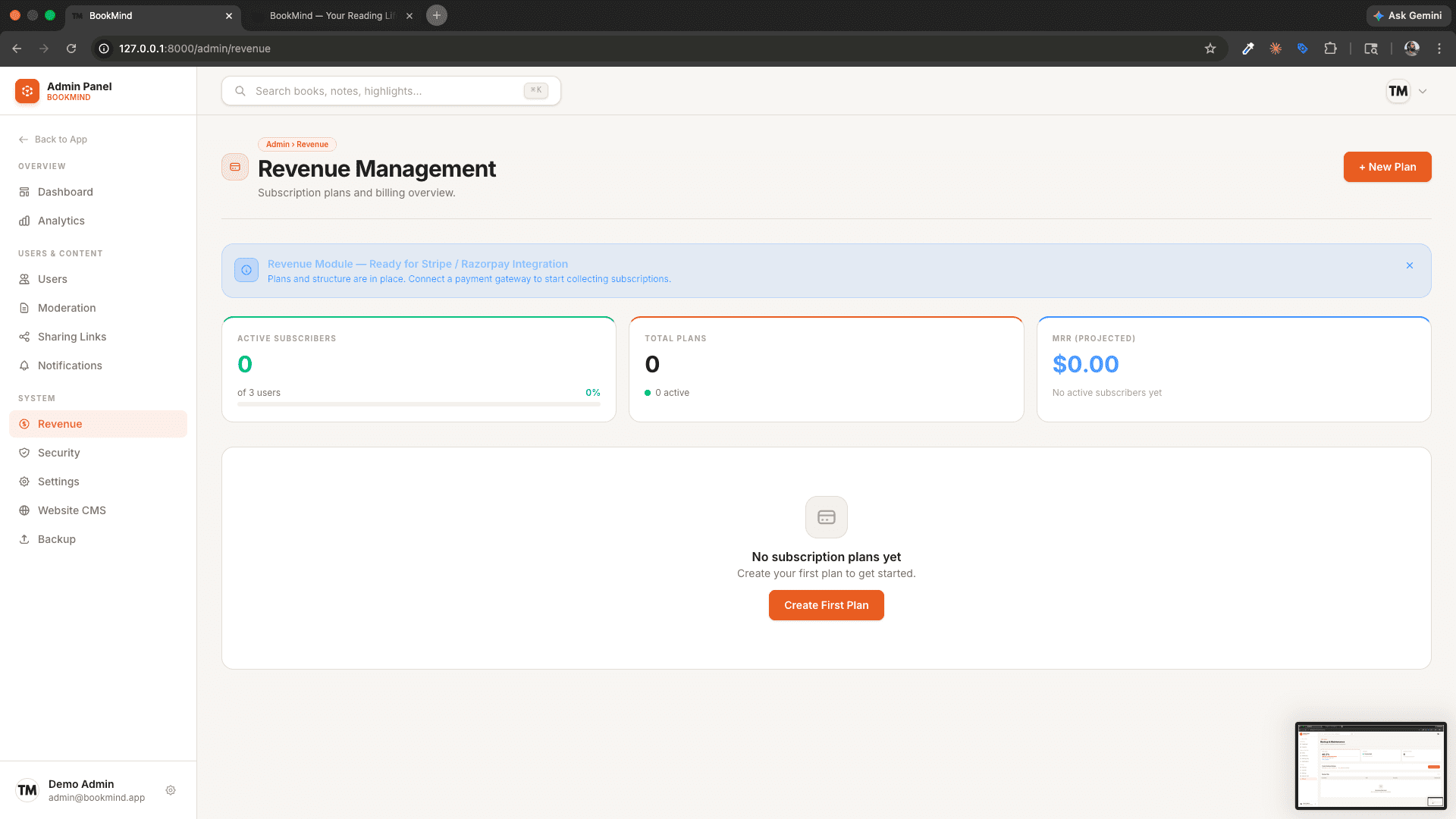Click the Revenue Management credit card icon

(235, 167)
